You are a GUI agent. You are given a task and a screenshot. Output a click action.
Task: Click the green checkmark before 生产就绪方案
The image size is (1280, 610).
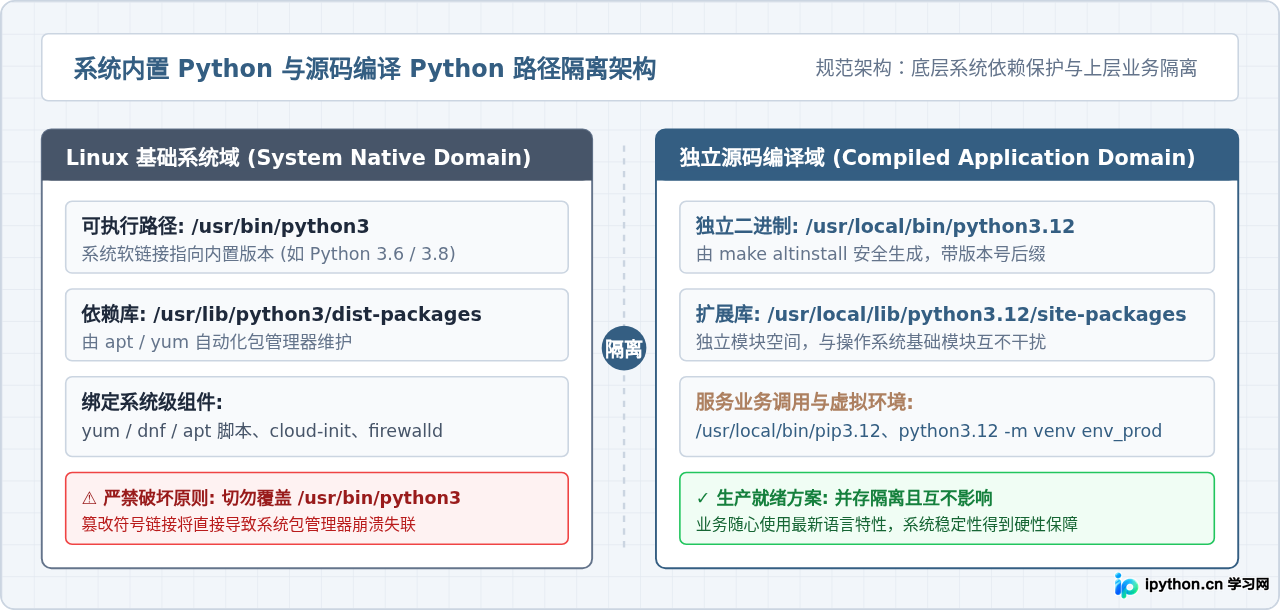click(702, 498)
